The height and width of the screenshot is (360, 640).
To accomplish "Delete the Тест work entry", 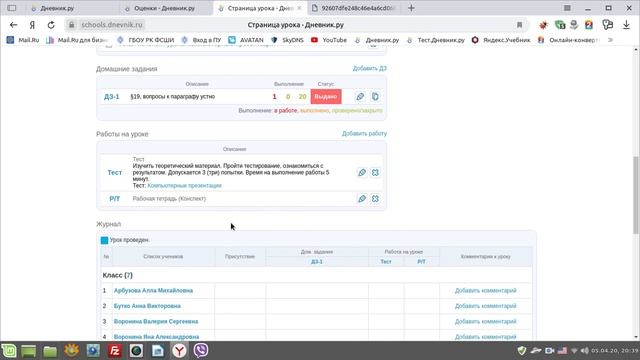I will pos(375,173).
